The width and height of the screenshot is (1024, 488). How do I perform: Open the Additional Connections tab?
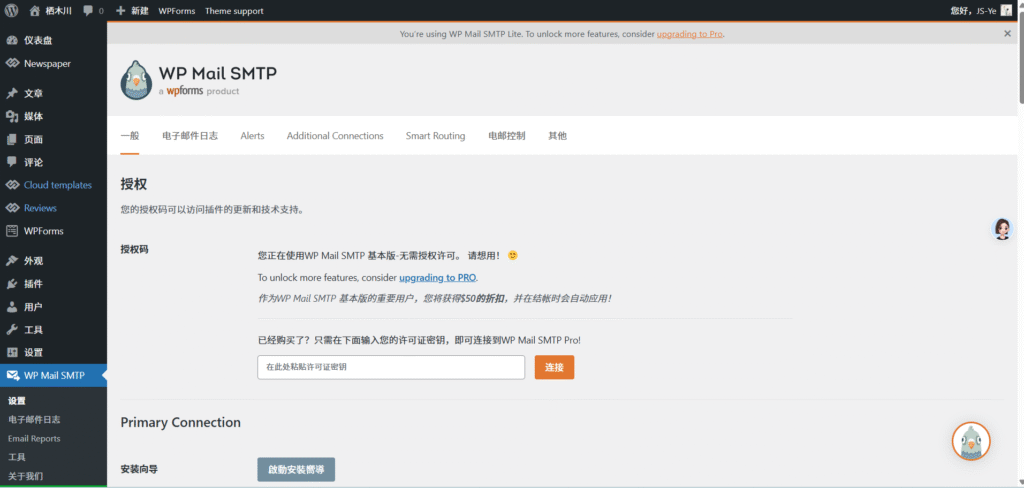[x=335, y=136]
